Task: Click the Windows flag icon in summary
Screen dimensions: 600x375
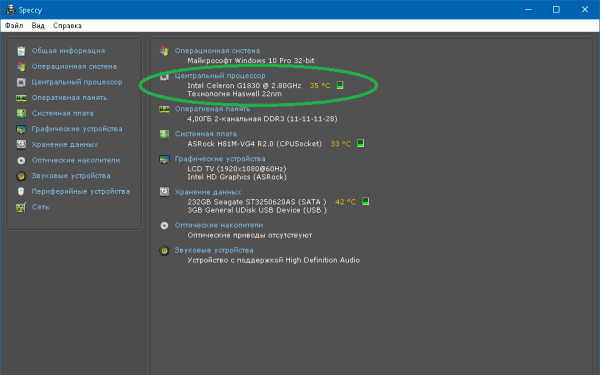Action: point(164,51)
